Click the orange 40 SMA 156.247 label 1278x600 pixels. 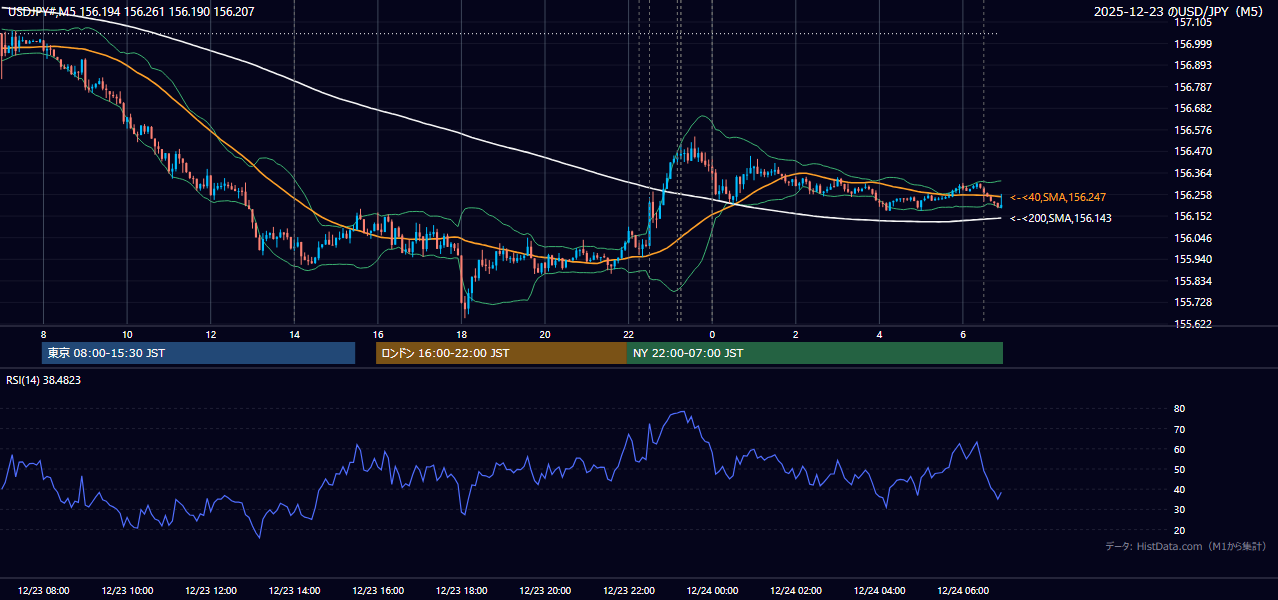tap(1060, 198)
